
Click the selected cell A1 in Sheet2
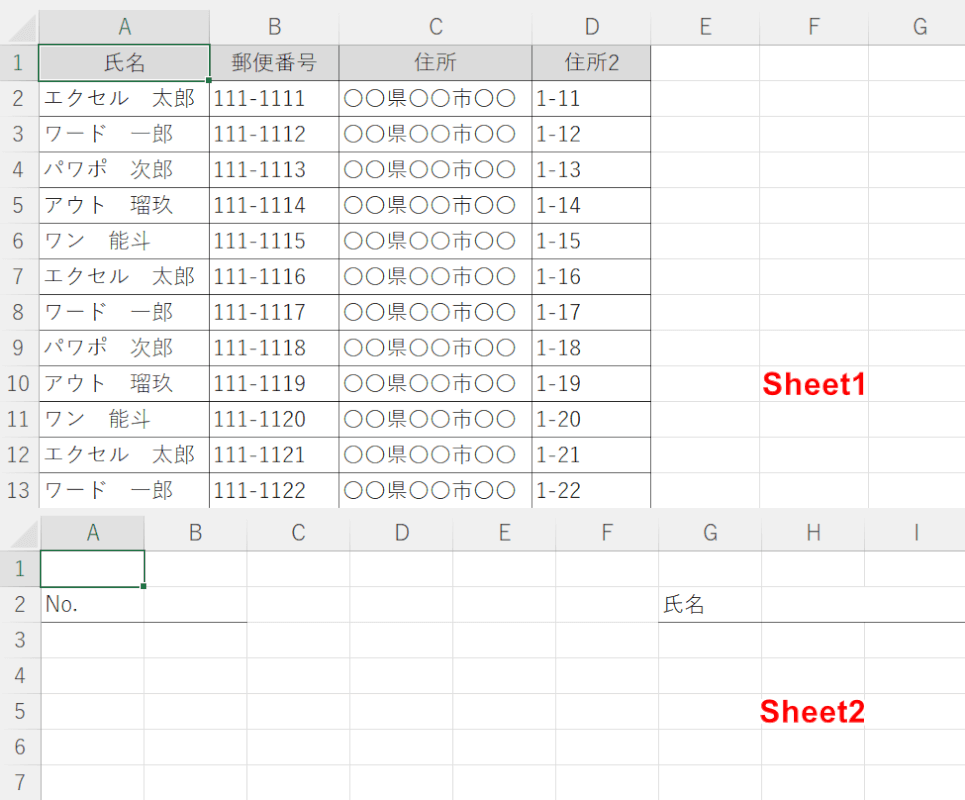pos(93,569)
